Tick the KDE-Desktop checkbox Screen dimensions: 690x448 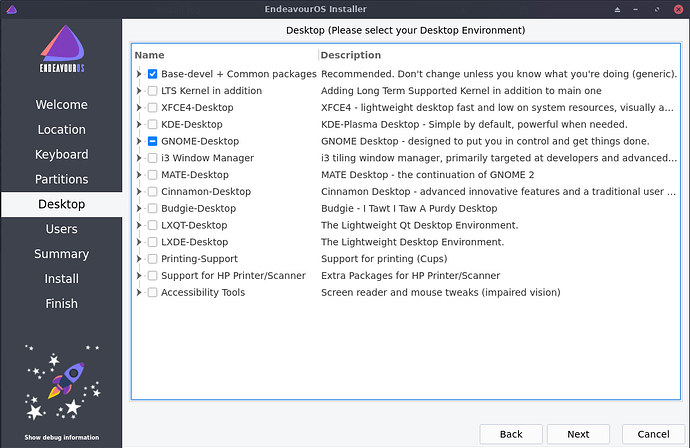pos(152,124)
